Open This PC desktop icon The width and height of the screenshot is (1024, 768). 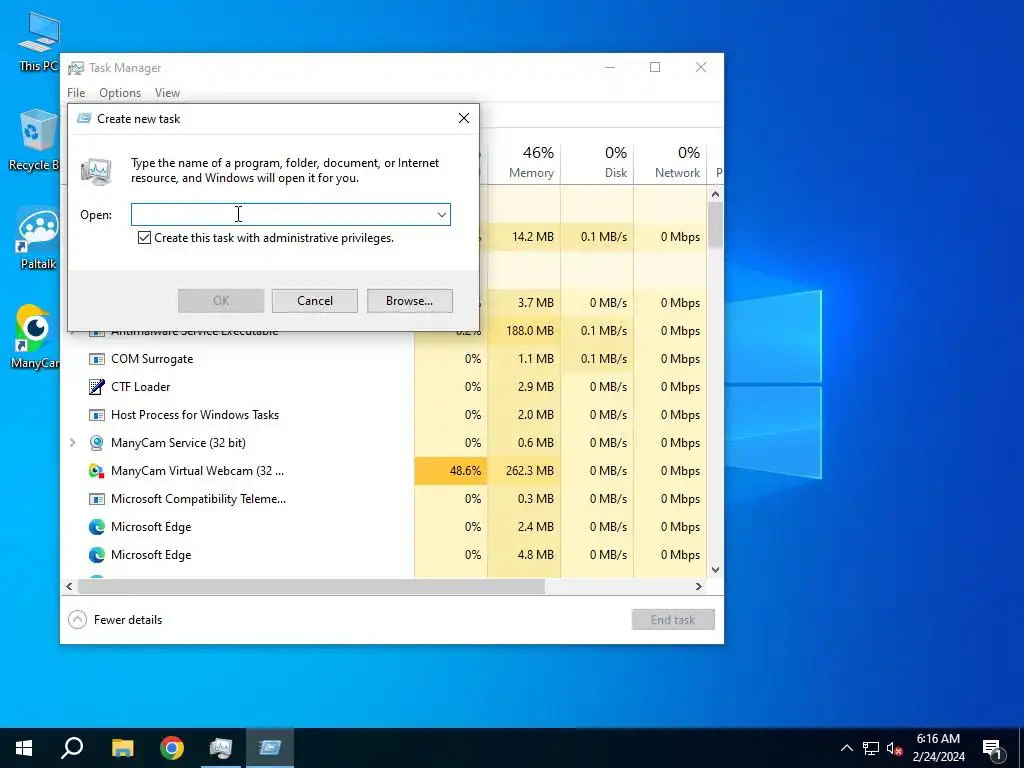[39, 41]
